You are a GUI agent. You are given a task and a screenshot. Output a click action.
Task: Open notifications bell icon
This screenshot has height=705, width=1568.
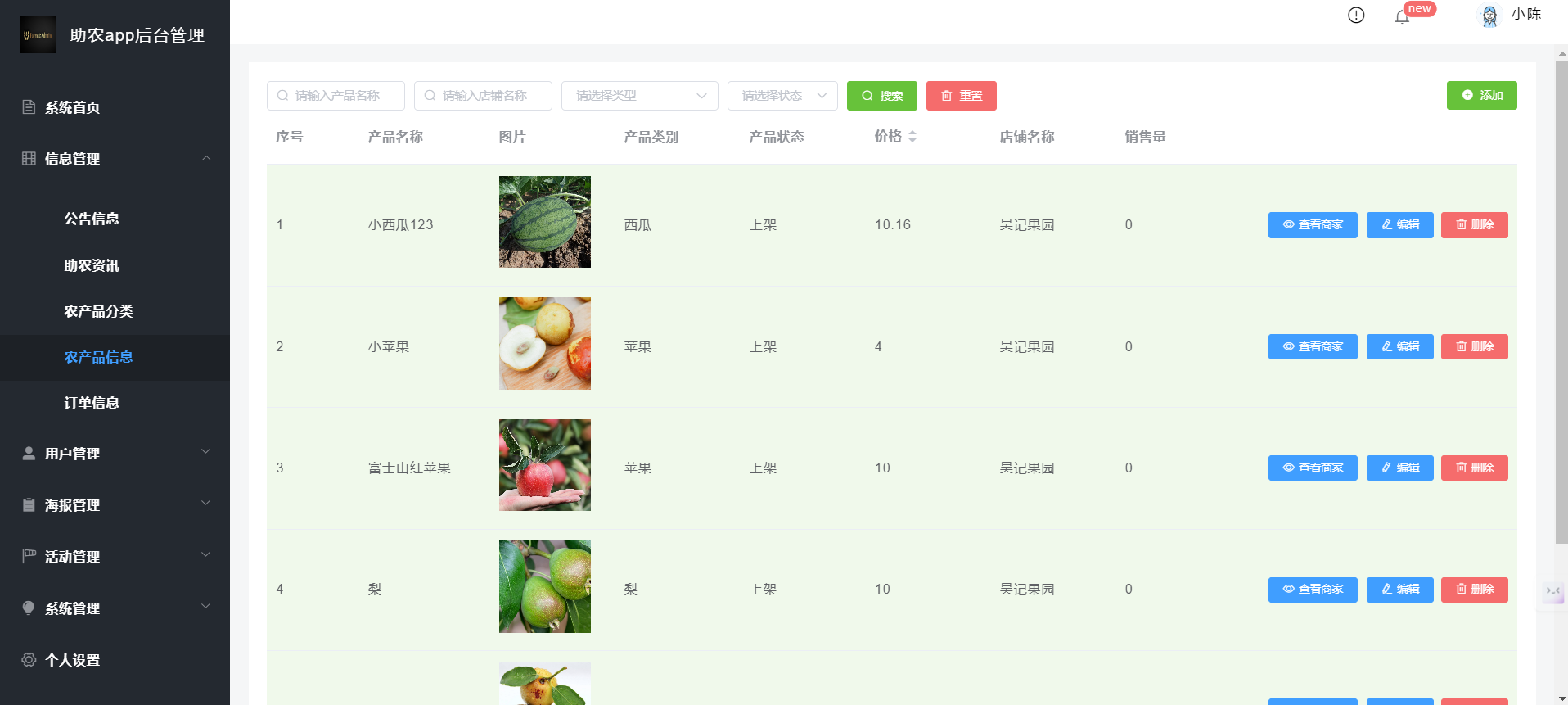[x=1402, y=17]
